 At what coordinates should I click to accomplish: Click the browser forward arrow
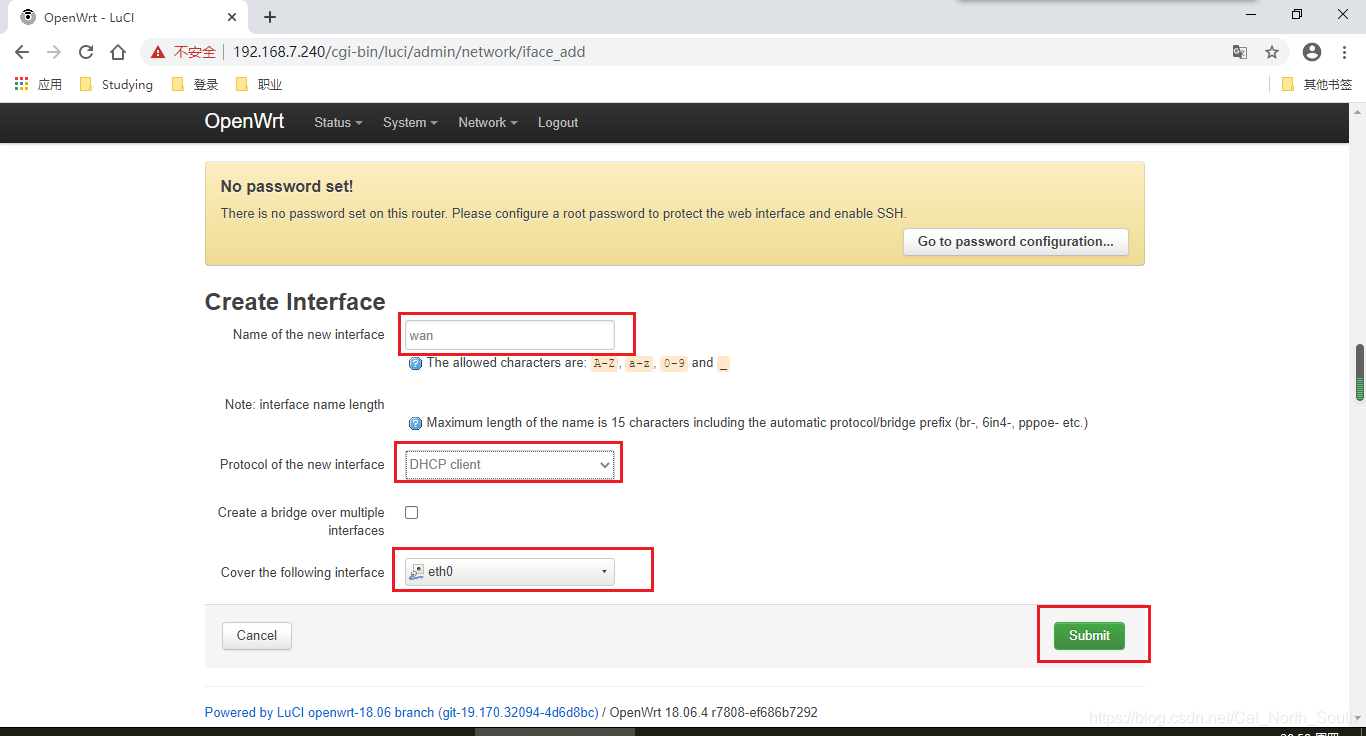tap(54, 52)
